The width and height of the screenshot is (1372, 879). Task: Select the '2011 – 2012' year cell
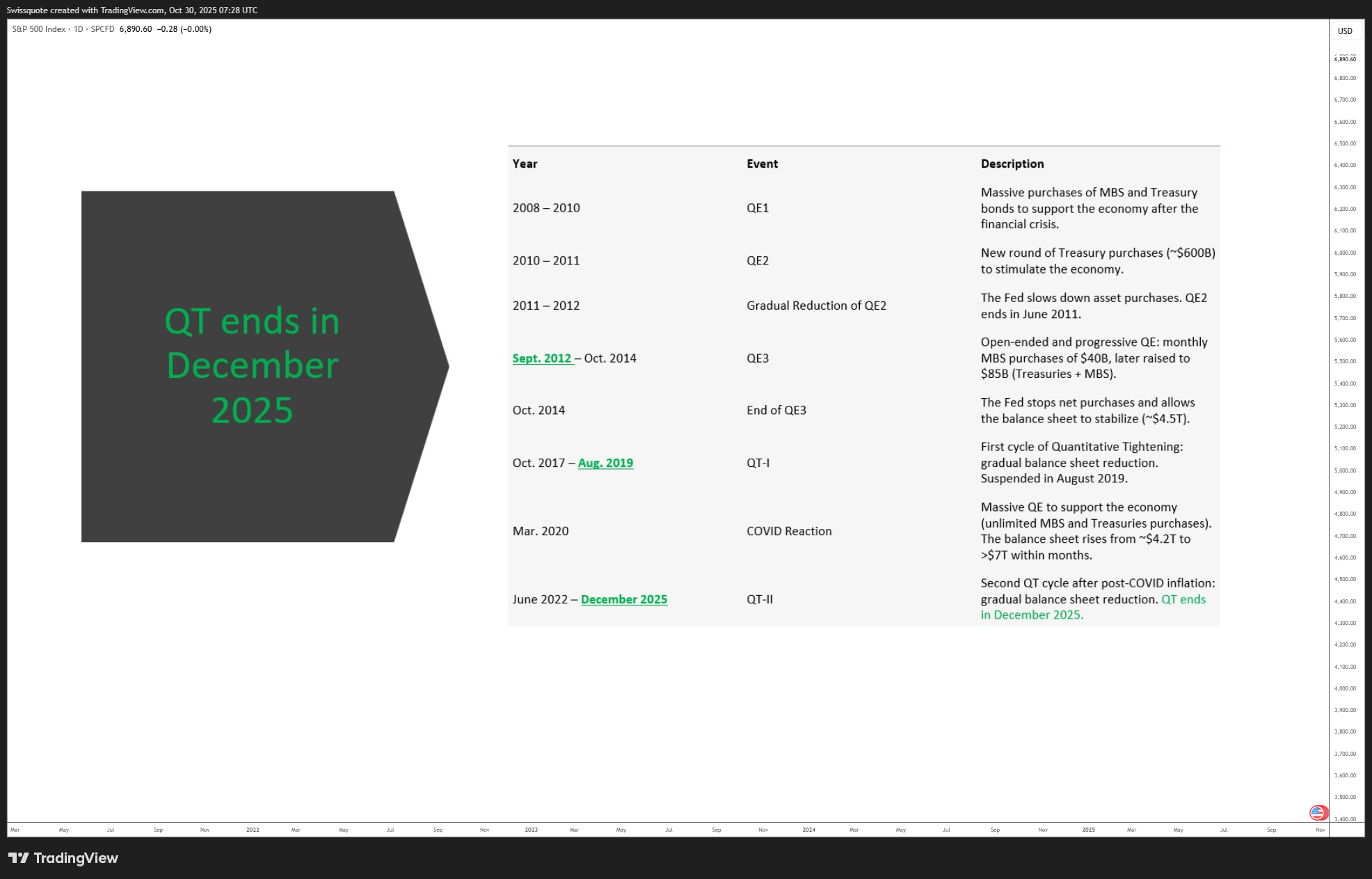(x=546, y=306)
